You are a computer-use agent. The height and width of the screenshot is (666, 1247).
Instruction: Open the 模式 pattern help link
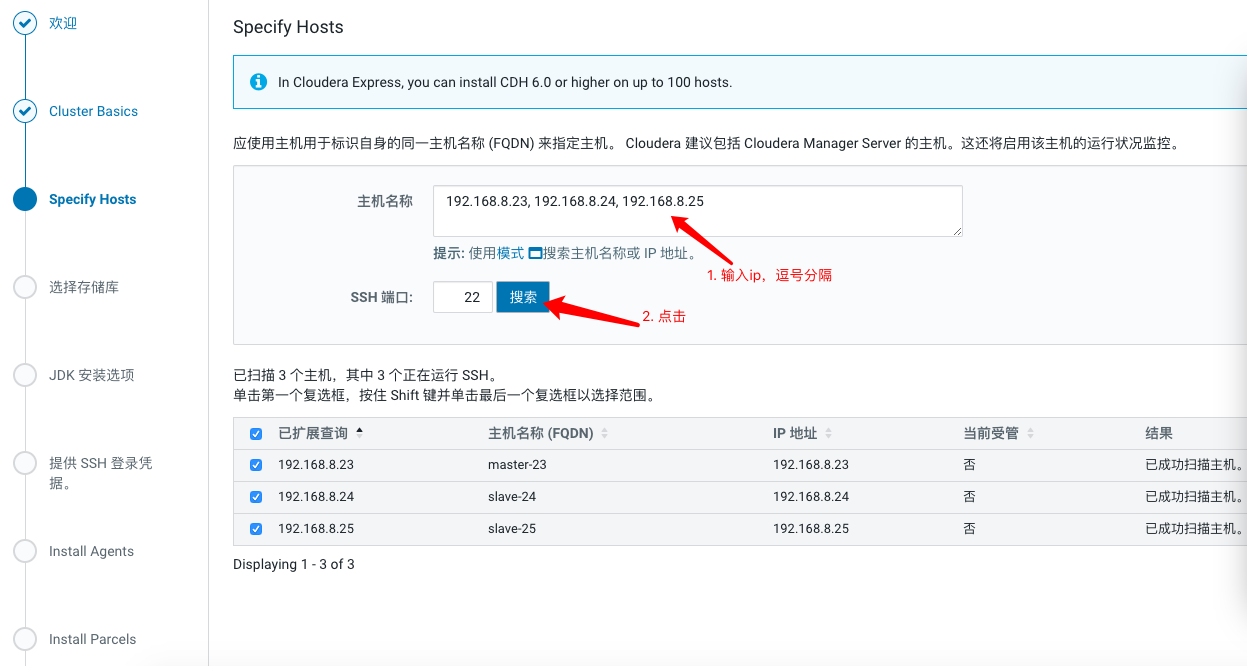(x=510, y=254)
